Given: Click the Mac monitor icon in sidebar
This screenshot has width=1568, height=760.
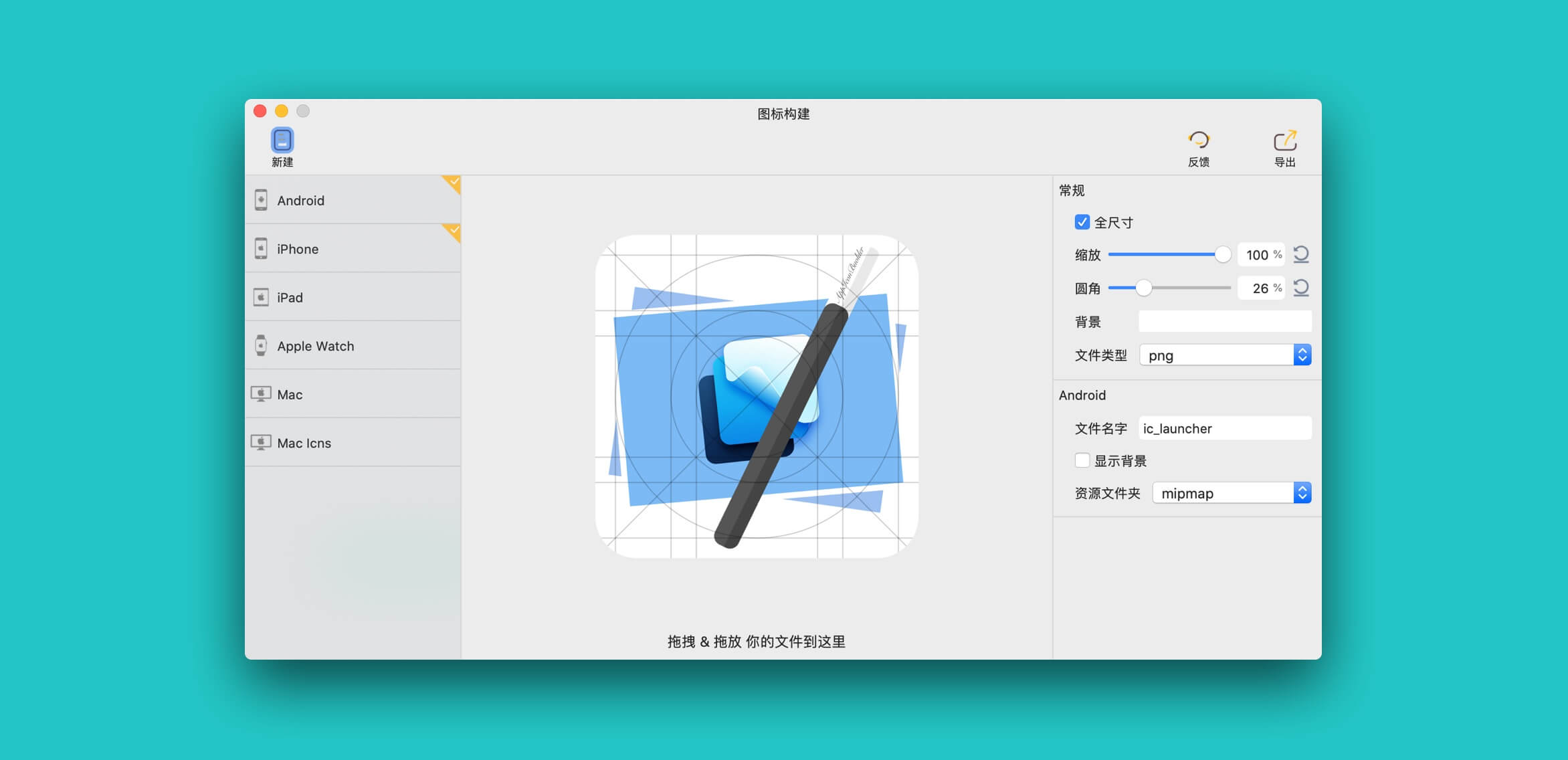Looking at the screenshot, I should (x=261, y=393).
